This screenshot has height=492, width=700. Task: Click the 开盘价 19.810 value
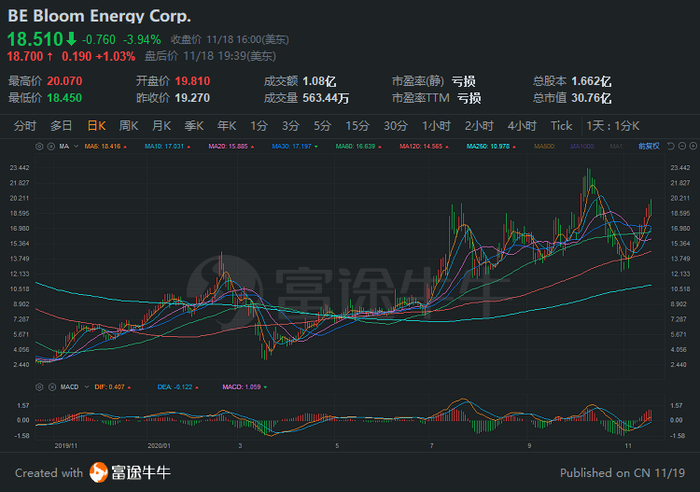192,81
